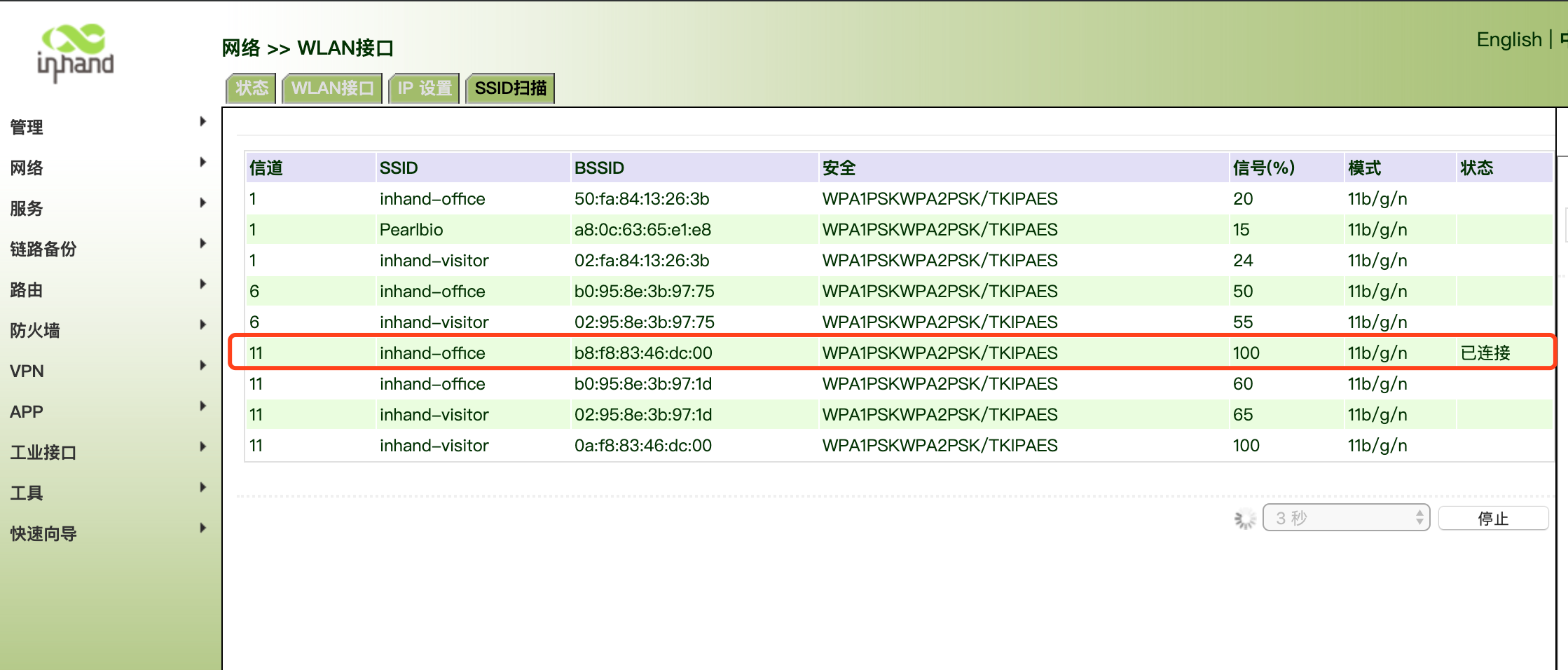The image size is (1568, 670).
Task: Expand the VPN menu arrow
Action: click(202, 366)
